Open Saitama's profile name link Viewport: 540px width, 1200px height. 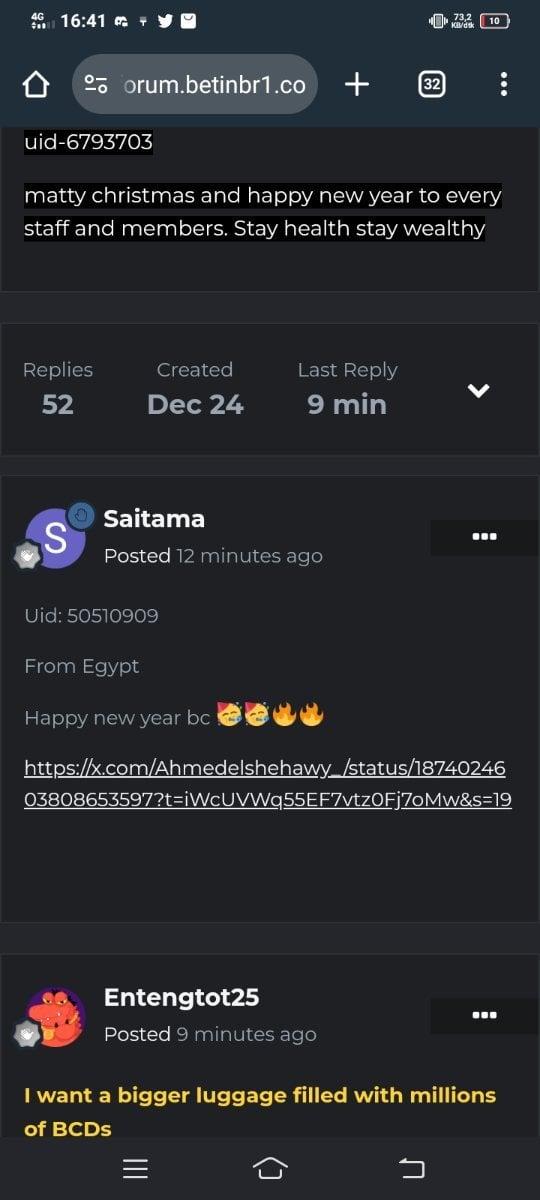pos(154,518)
